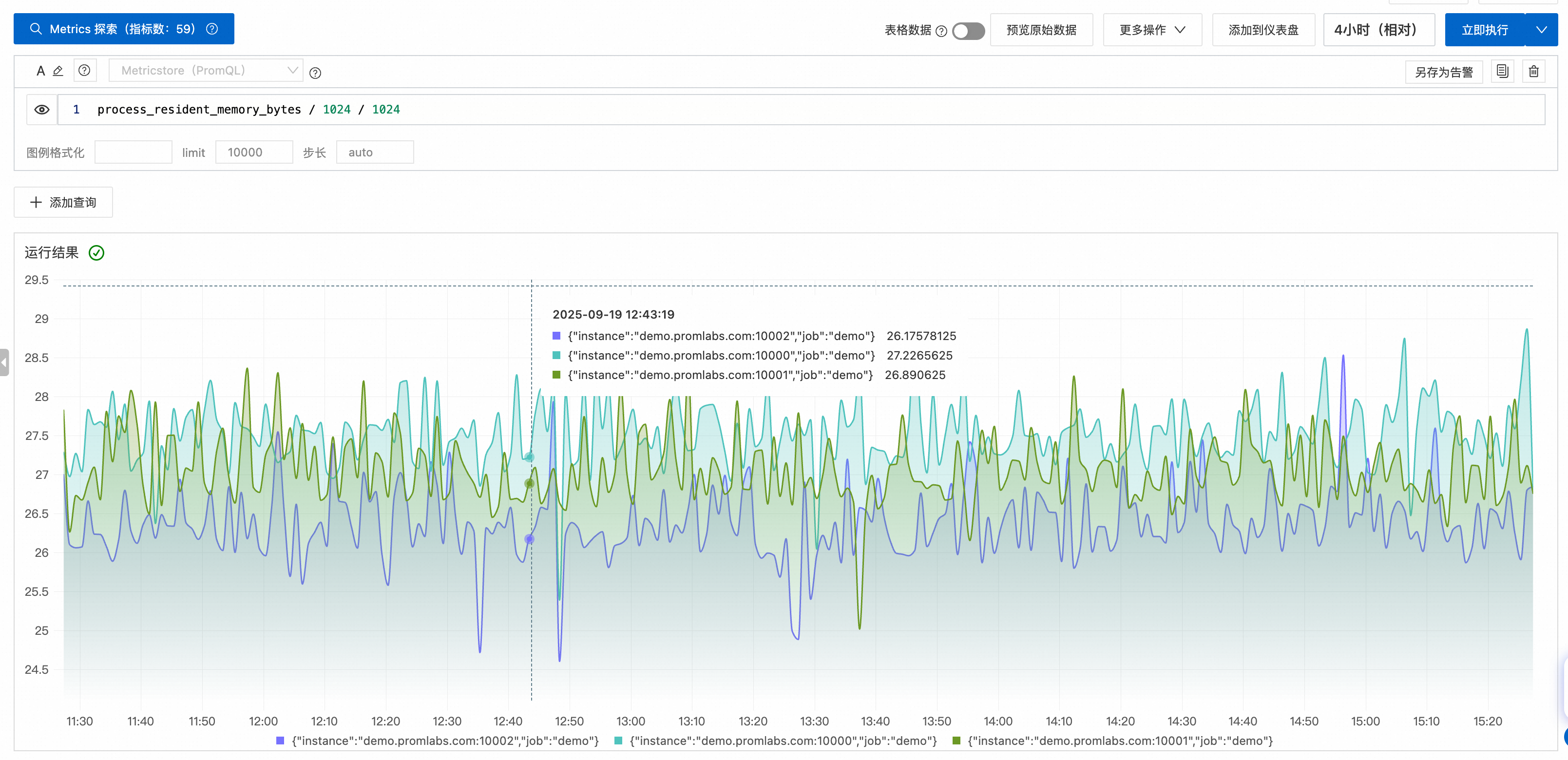Viewport: 1568px width, 760px height.
Task: Open the Metricstore (PromQL) dropdown
Action: pyautogui.click(x=206, y=71)
